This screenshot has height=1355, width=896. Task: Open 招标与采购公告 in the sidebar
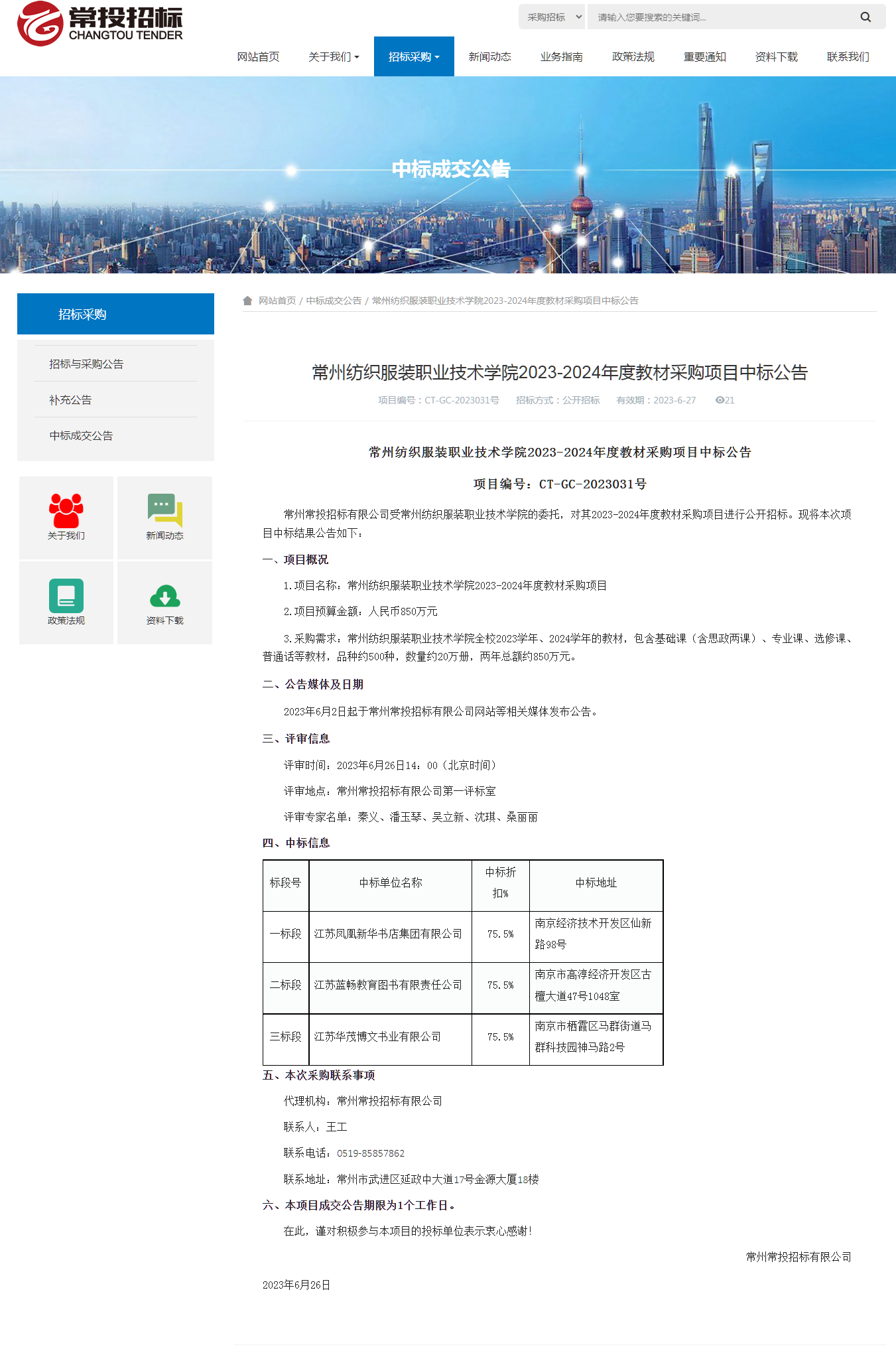click(86, 364)
